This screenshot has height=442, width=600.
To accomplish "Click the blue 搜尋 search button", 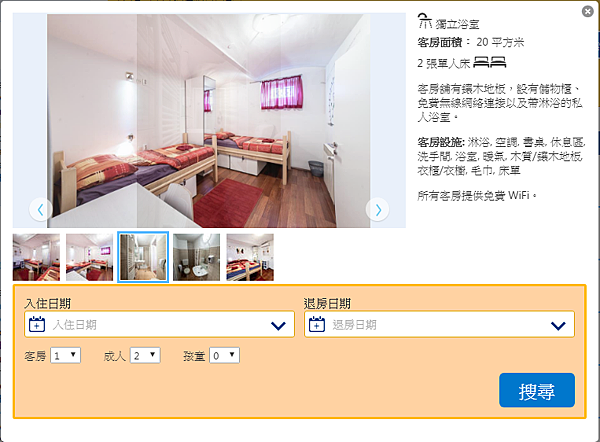I will (537, 390).
